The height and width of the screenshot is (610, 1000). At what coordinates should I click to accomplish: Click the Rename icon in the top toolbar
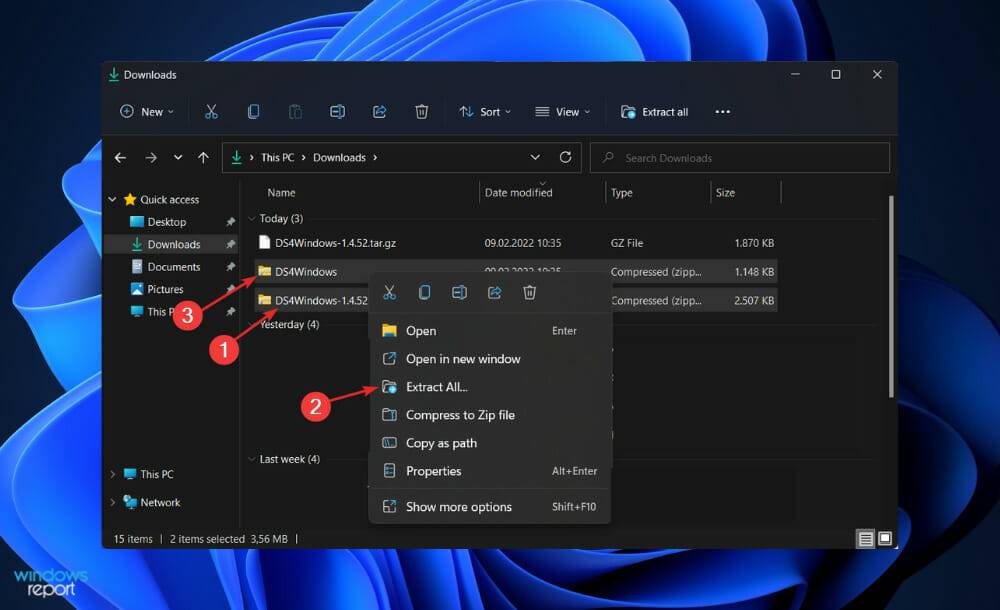[x=337, y=112]
